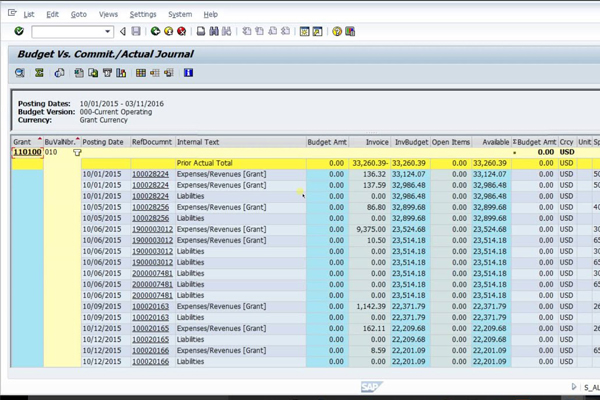Click the green Back arrow icon
This screenshot has height=400, width=600.
(155, 31)
